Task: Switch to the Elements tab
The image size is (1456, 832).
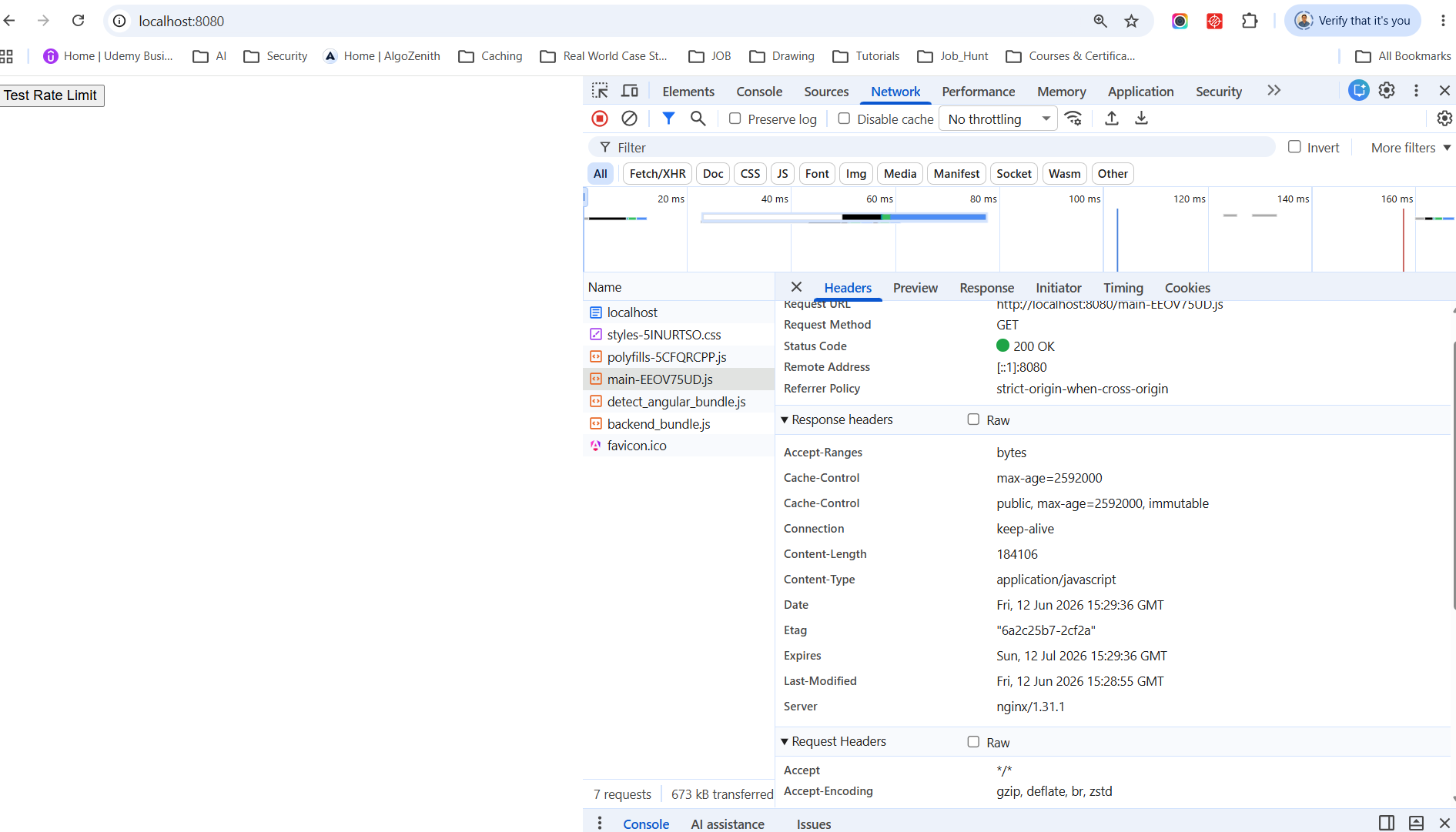Action: 688,92
